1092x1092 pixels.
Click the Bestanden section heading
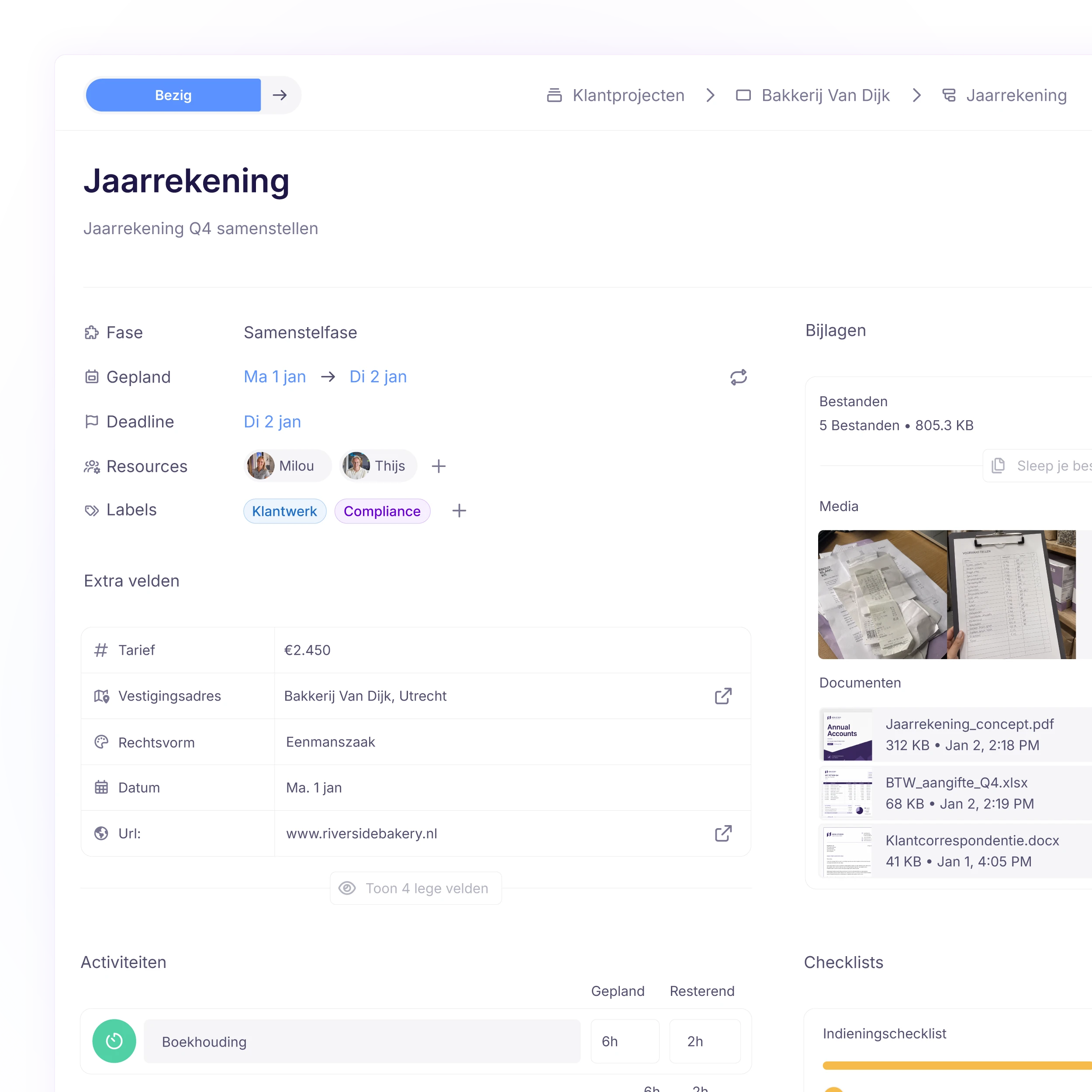point(854,401)
